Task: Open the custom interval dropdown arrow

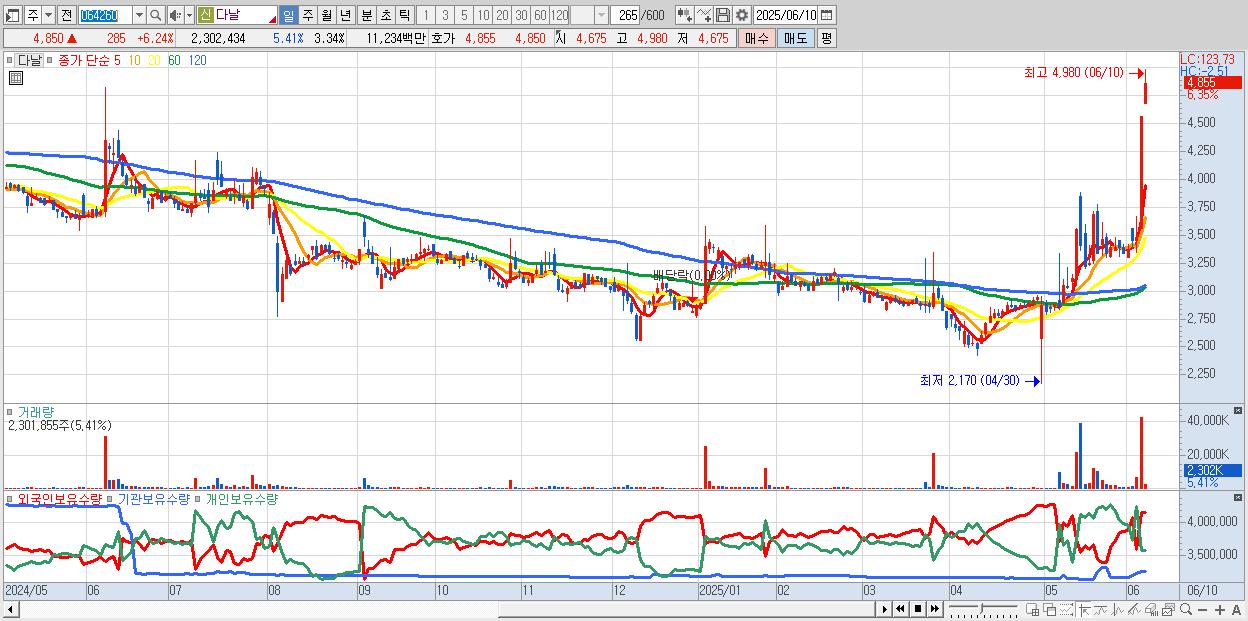Action: [601, 15]
